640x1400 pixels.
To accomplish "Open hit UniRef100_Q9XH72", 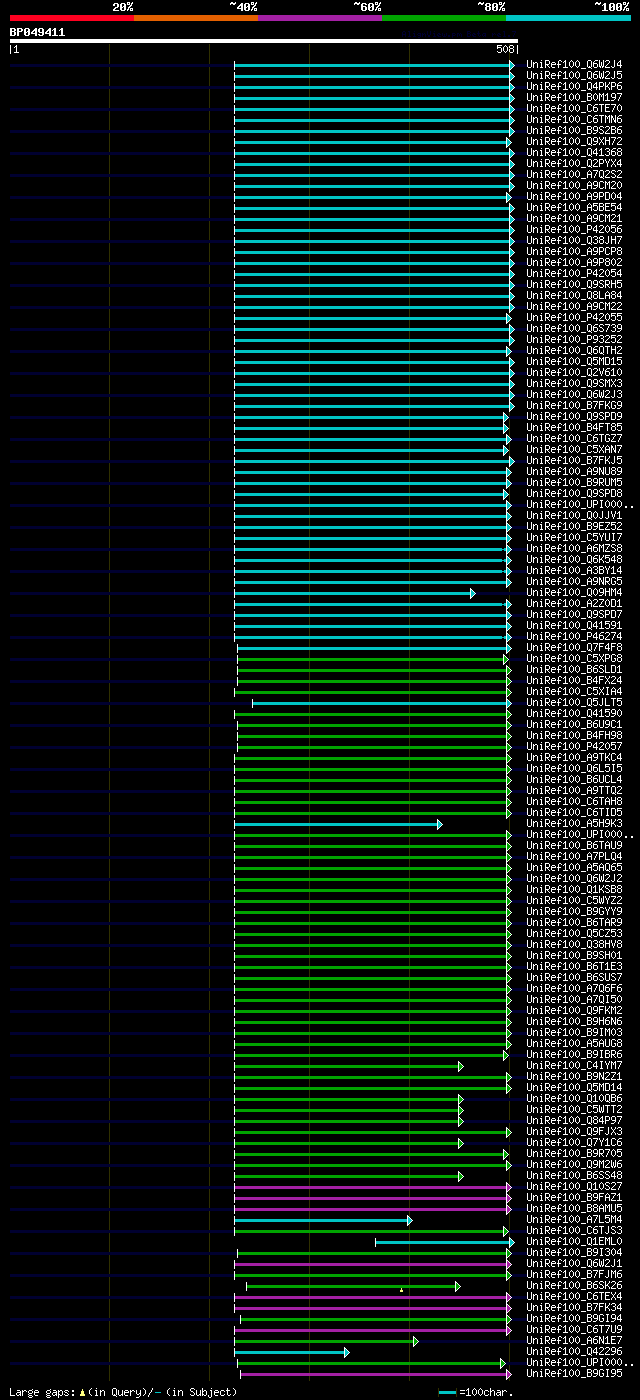I will click(574, 142).
